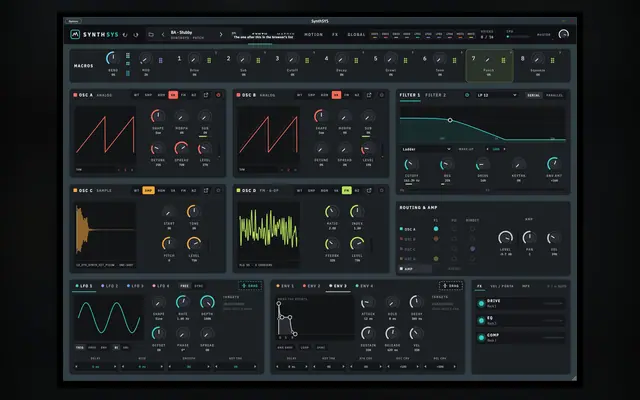This screenshot has width=640, height=400.
Task: Increase LFO Delay with right arrow
Action: (x=115, y=367)
